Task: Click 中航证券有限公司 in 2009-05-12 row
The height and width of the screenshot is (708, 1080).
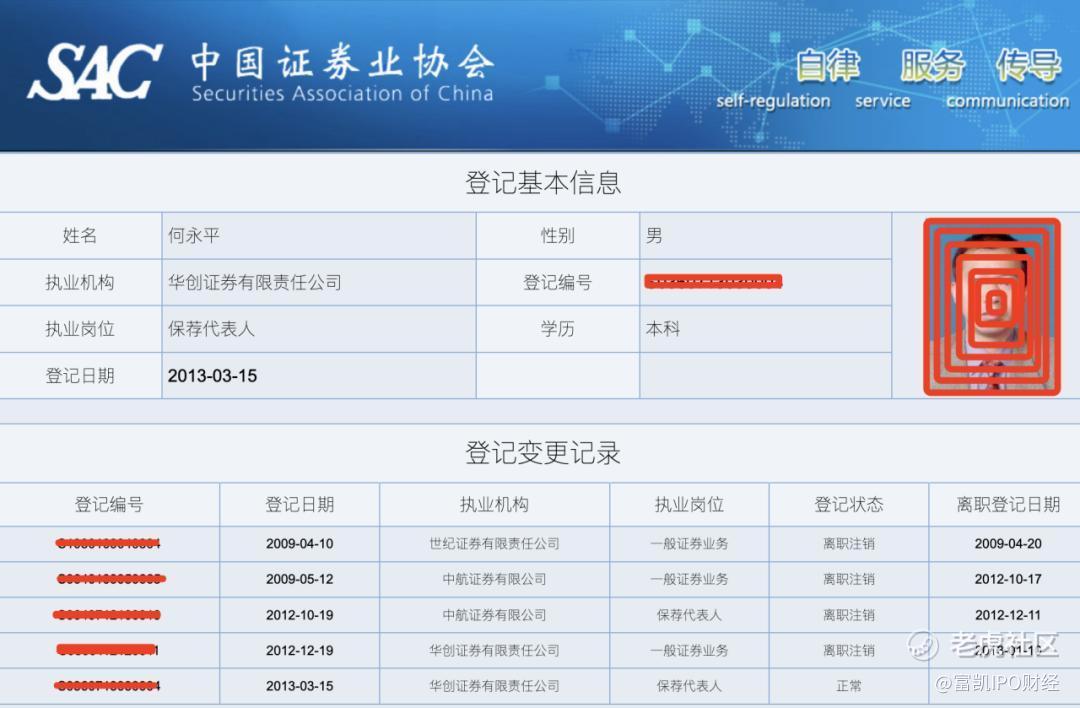Action: 495,580
